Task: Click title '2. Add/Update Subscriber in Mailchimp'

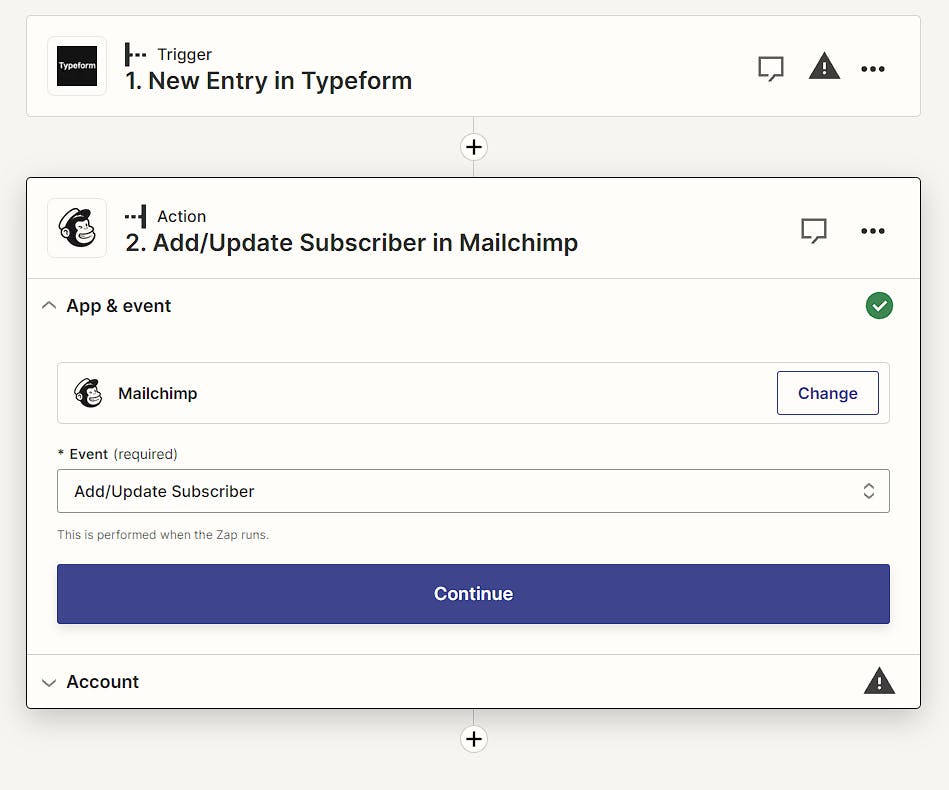Action: click(351, 243)
